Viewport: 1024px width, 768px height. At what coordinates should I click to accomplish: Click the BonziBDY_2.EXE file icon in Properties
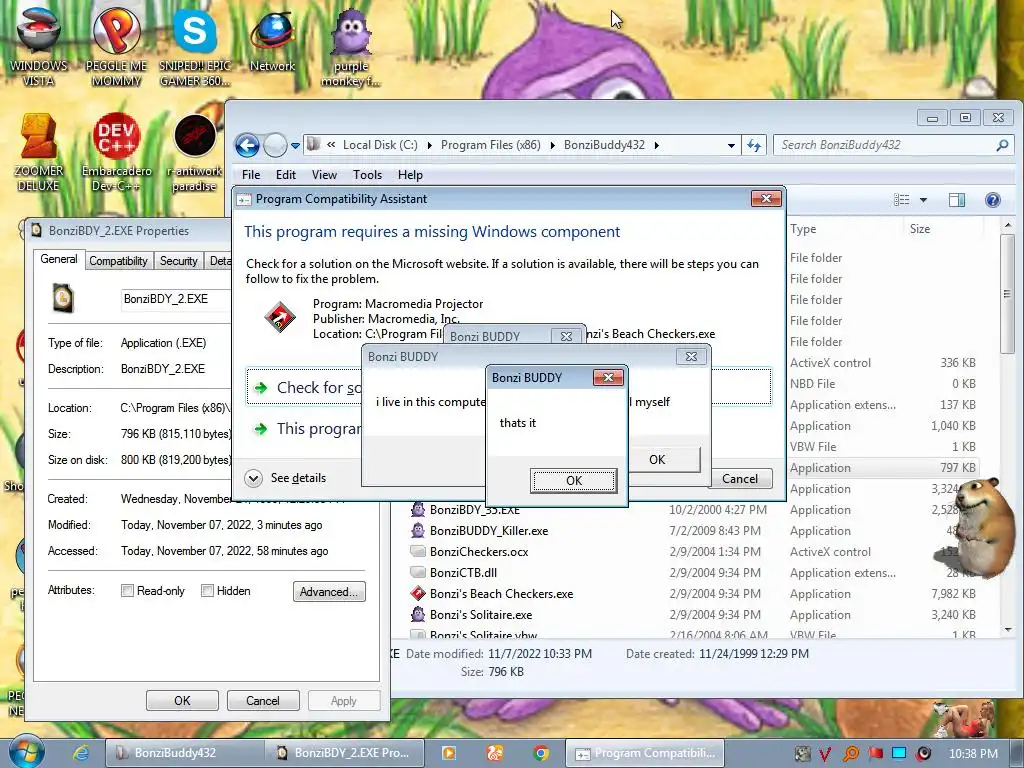pyautogui.click(x=63, y=298)
